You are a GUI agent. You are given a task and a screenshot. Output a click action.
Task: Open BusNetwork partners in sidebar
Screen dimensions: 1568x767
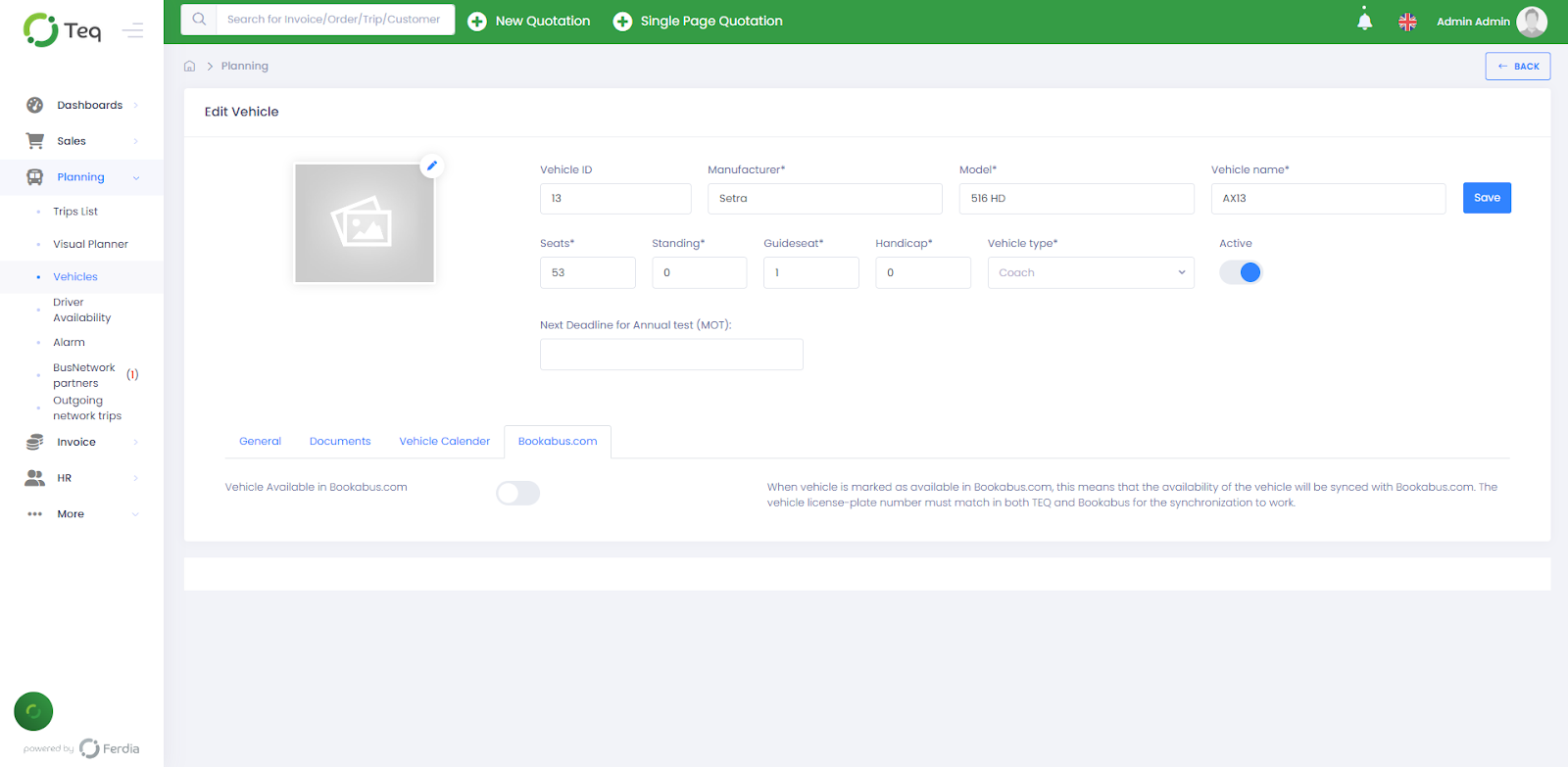(x=83, y=375)
